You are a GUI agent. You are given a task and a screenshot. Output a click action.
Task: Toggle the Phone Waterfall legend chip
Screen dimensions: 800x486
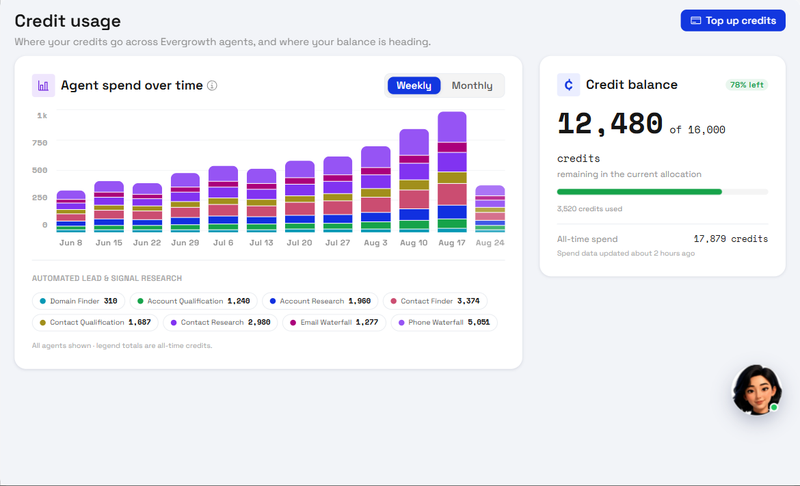tap(444, 322)
